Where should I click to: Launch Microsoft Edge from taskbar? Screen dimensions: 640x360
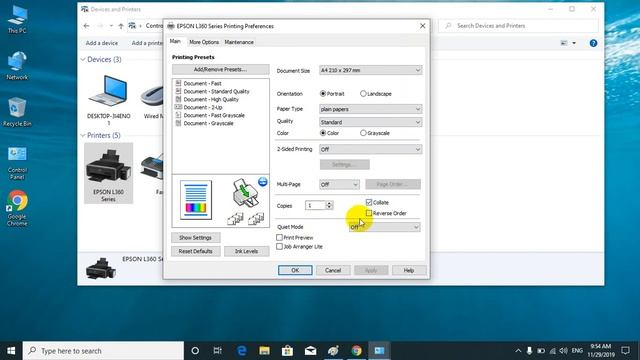pyautogui.click(x=242, y=351)
